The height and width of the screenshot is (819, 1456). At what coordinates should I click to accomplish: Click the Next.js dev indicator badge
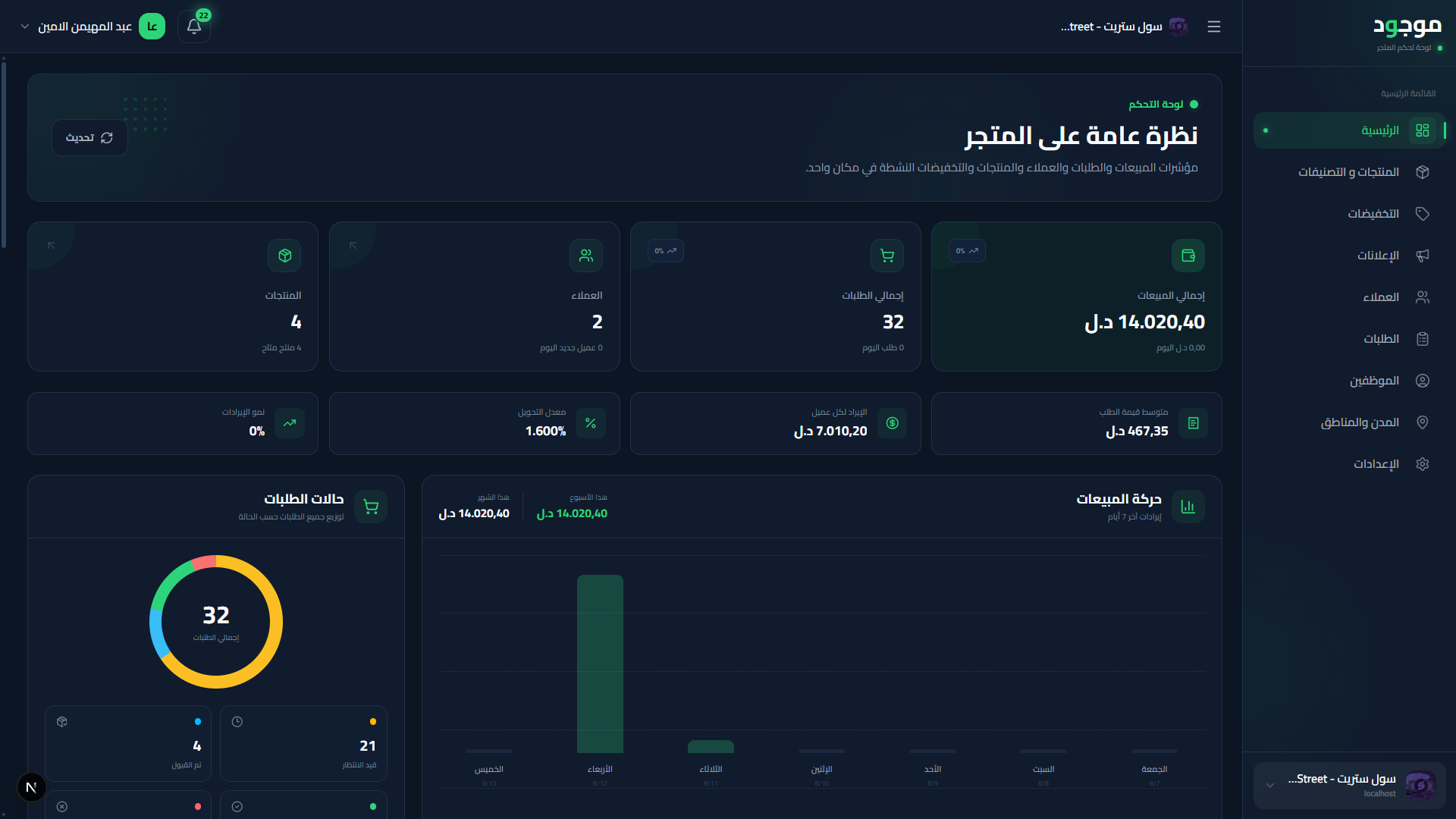coord(31,787)
